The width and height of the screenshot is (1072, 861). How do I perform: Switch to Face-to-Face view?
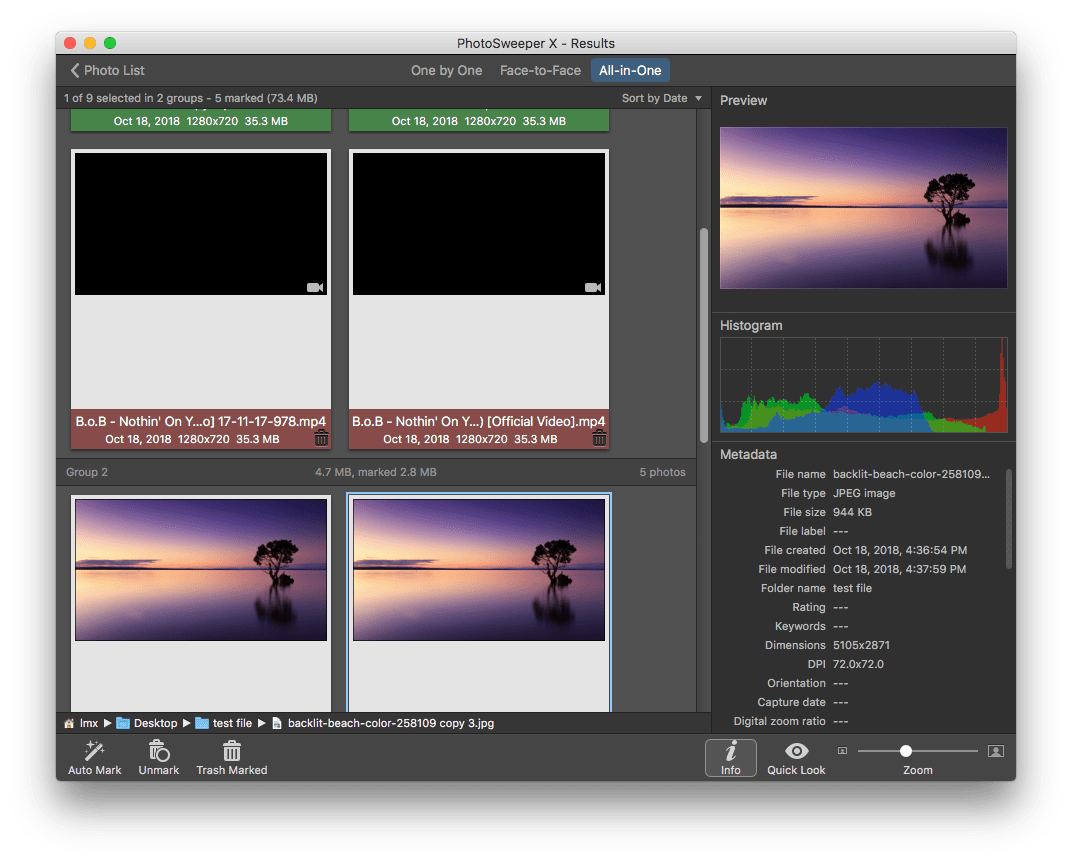[x=540, y=70]
